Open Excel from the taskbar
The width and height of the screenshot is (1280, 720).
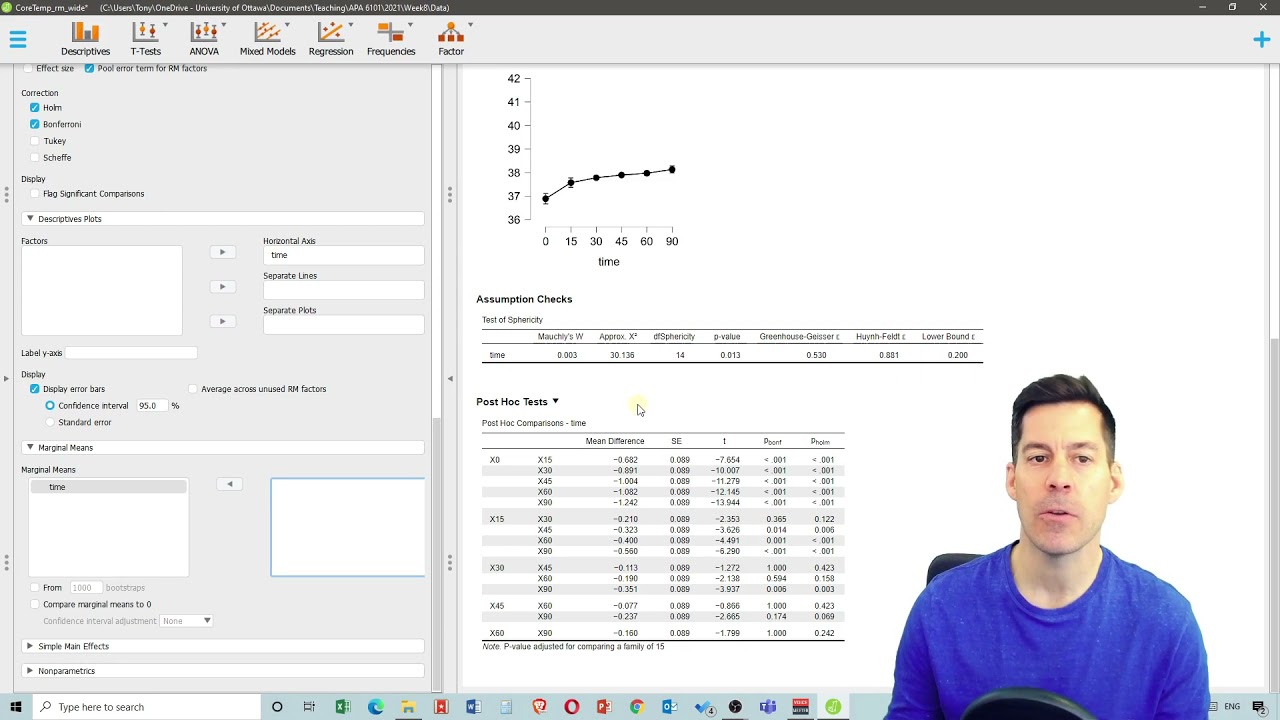point(343,707)
